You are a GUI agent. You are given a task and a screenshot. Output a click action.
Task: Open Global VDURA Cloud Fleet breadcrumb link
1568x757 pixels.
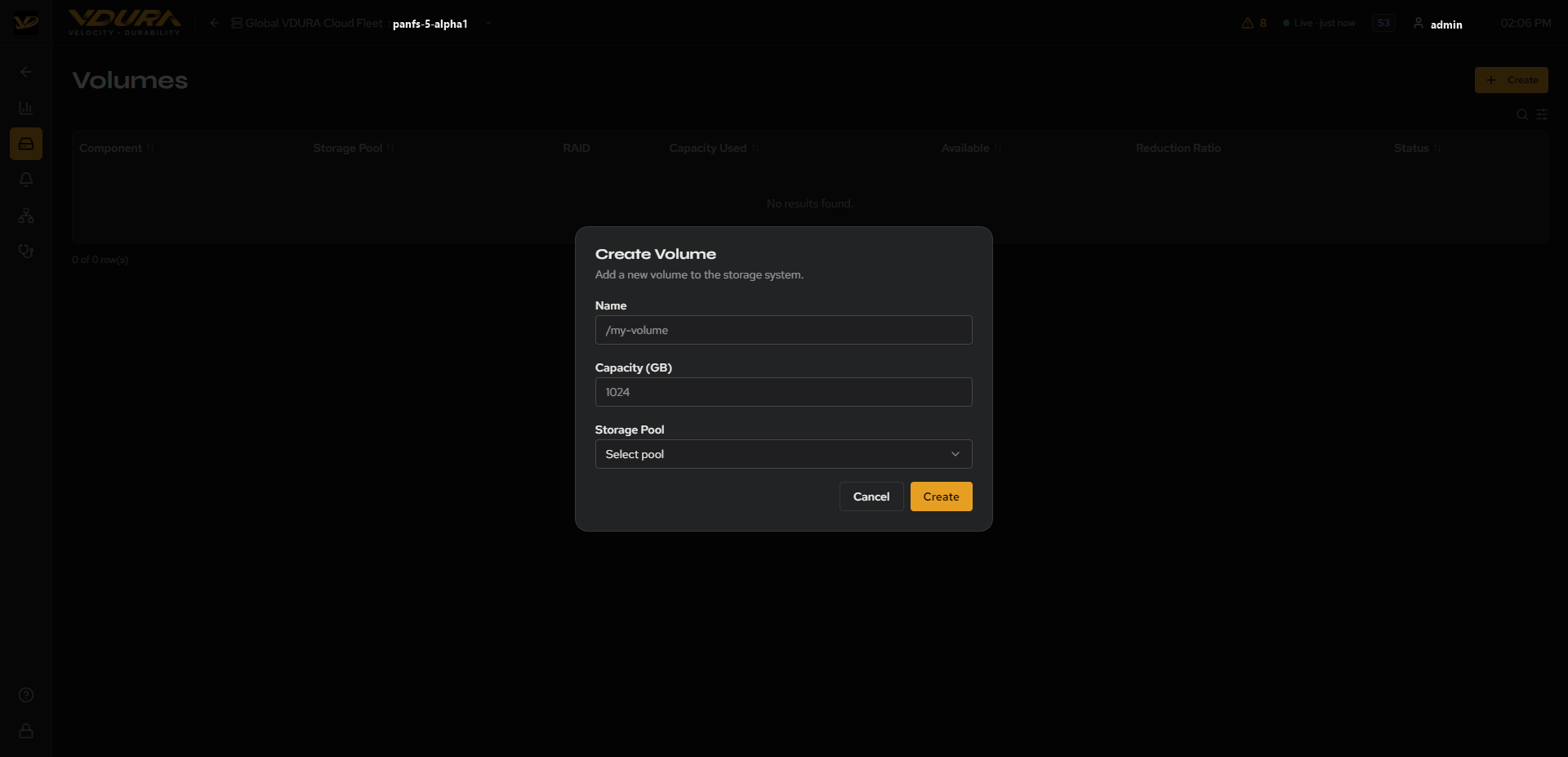click(307, 23)
